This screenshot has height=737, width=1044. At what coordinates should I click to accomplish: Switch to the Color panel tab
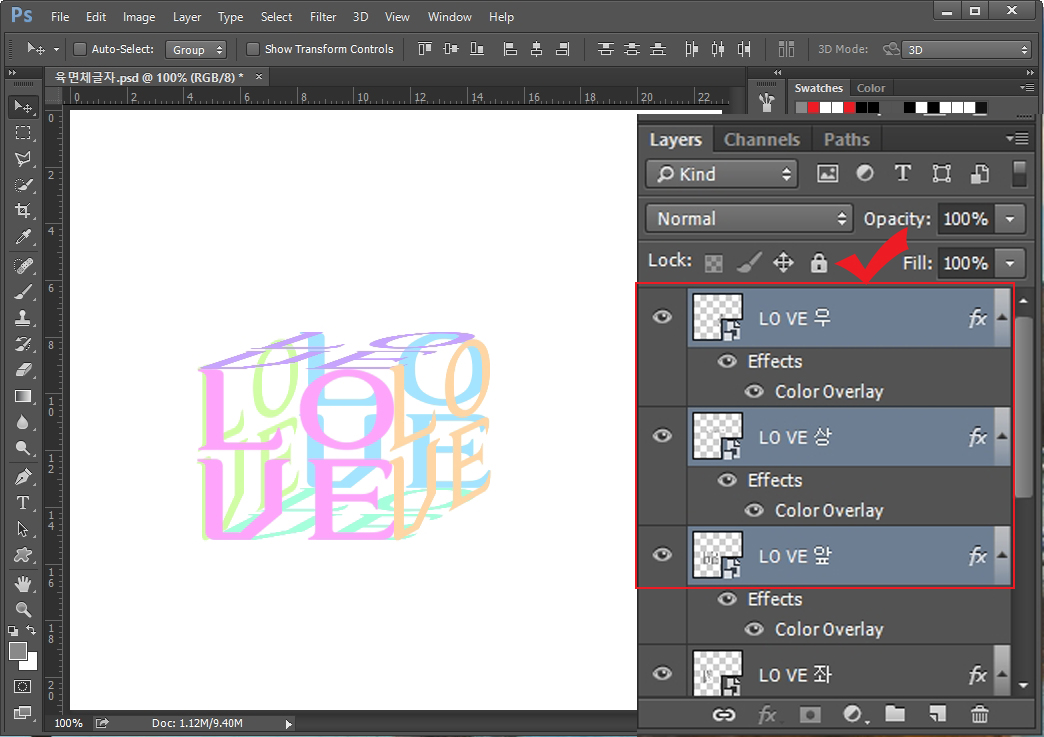click(871, 88)
